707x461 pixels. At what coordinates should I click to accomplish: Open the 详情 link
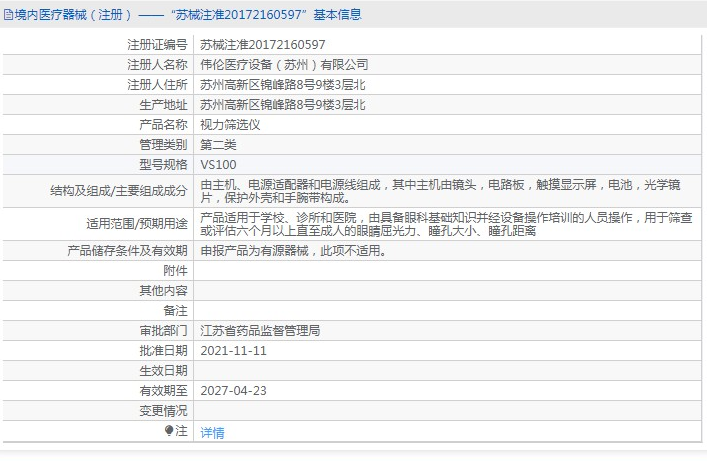[212, 433]
